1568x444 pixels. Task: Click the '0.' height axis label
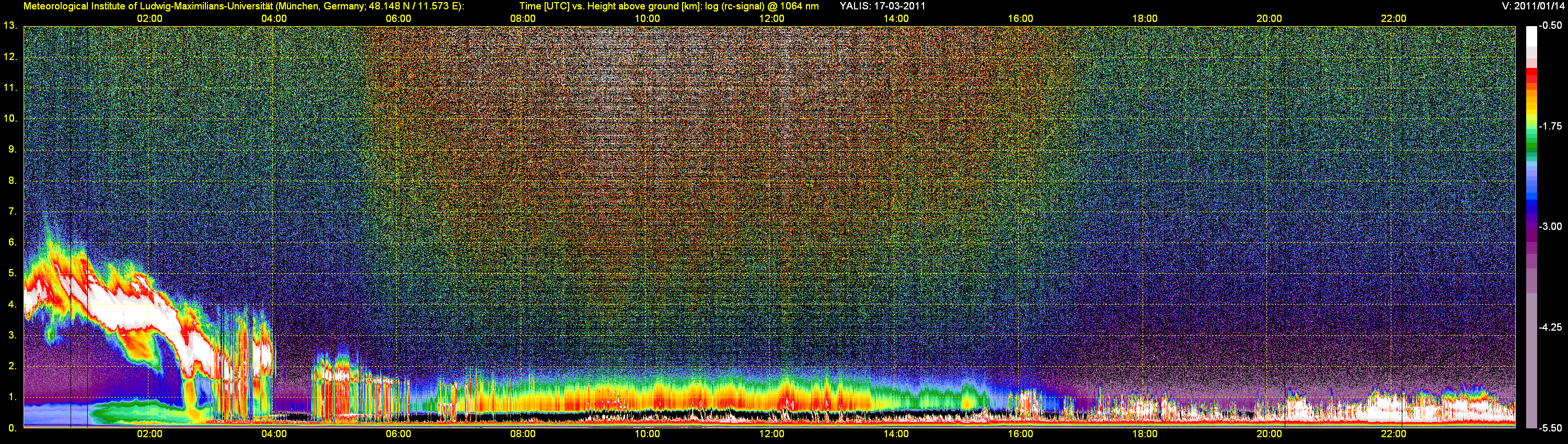12,428
